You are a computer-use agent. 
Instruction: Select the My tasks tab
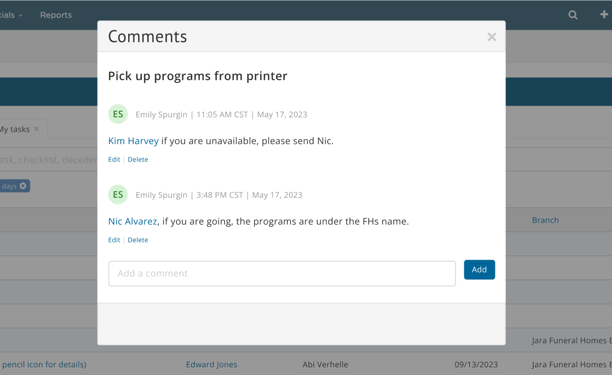[14, 129]
